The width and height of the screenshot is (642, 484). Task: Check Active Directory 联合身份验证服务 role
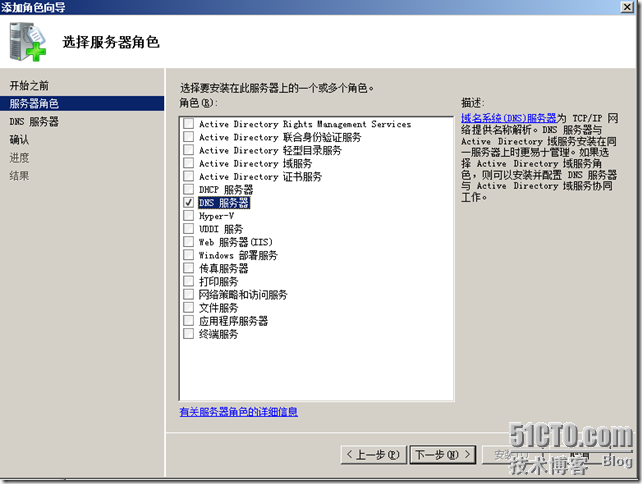(188, 136)
